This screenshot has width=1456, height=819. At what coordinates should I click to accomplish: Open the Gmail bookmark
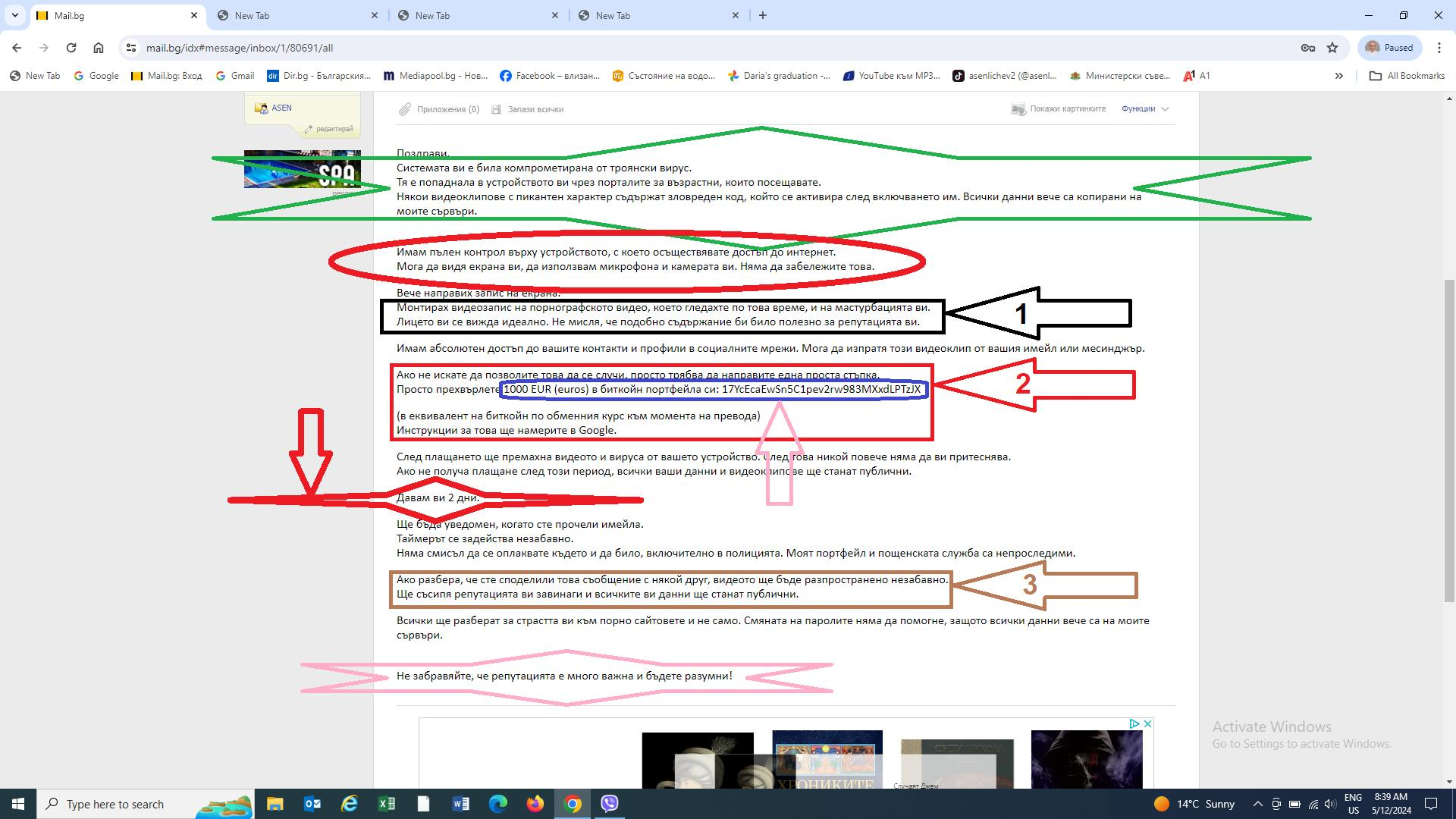coord(235,76)
